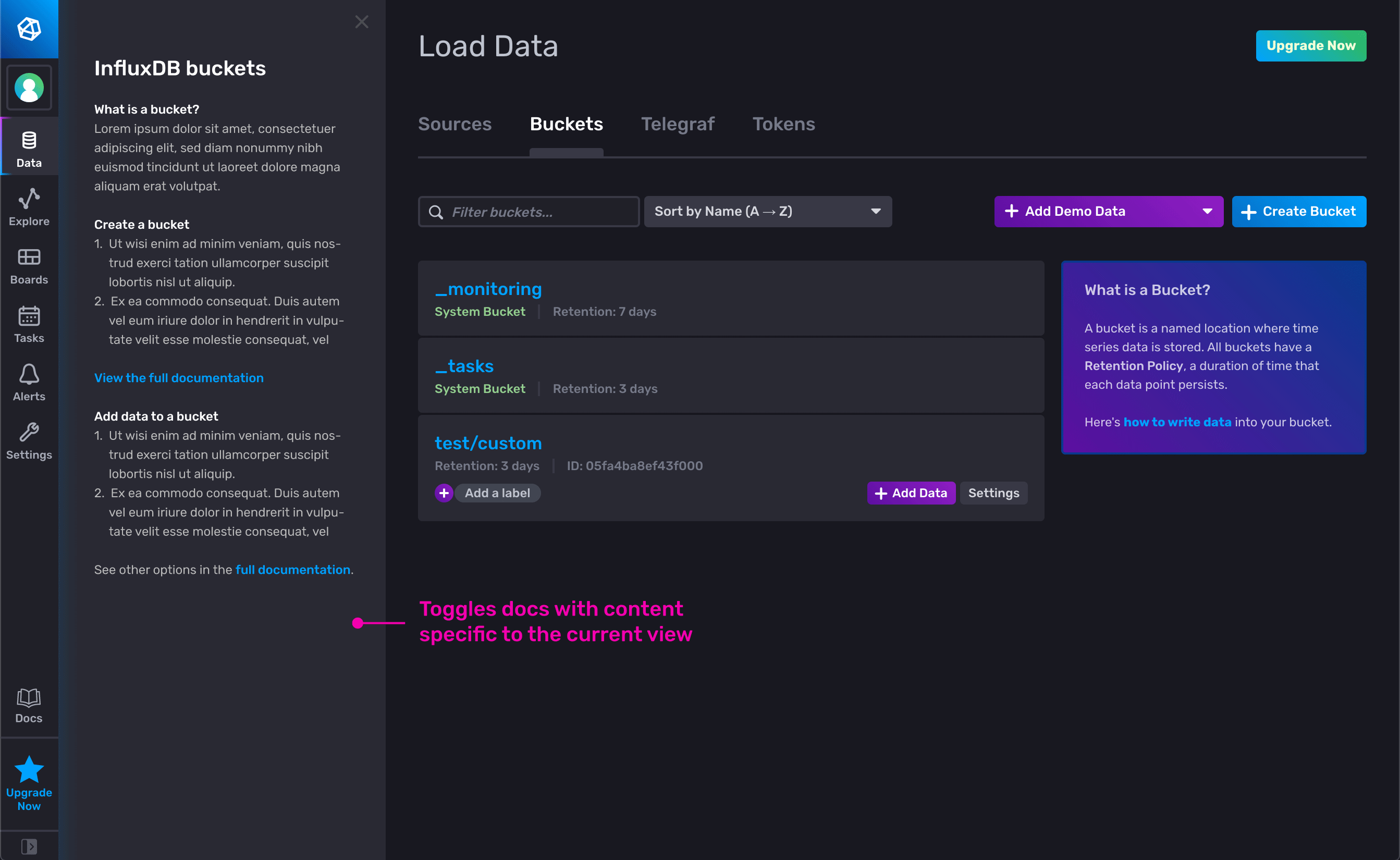This screenshot has height=860, width=1400.
Task: Click System Bucket label under _tasks
Action: pos(480,388)
